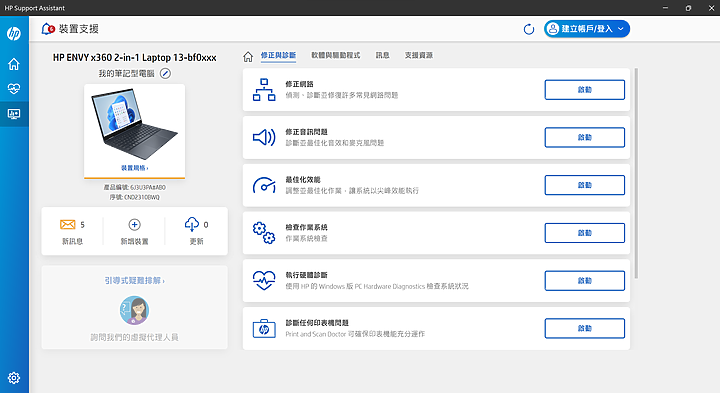Click the updates count 0
The image size is (720, 393).
(206, 225)
